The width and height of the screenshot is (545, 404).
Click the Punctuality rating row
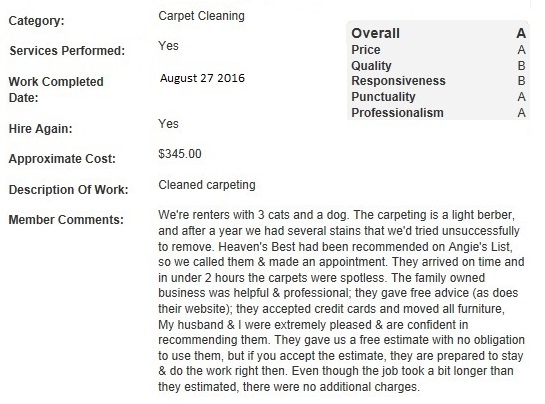[438, 97]
